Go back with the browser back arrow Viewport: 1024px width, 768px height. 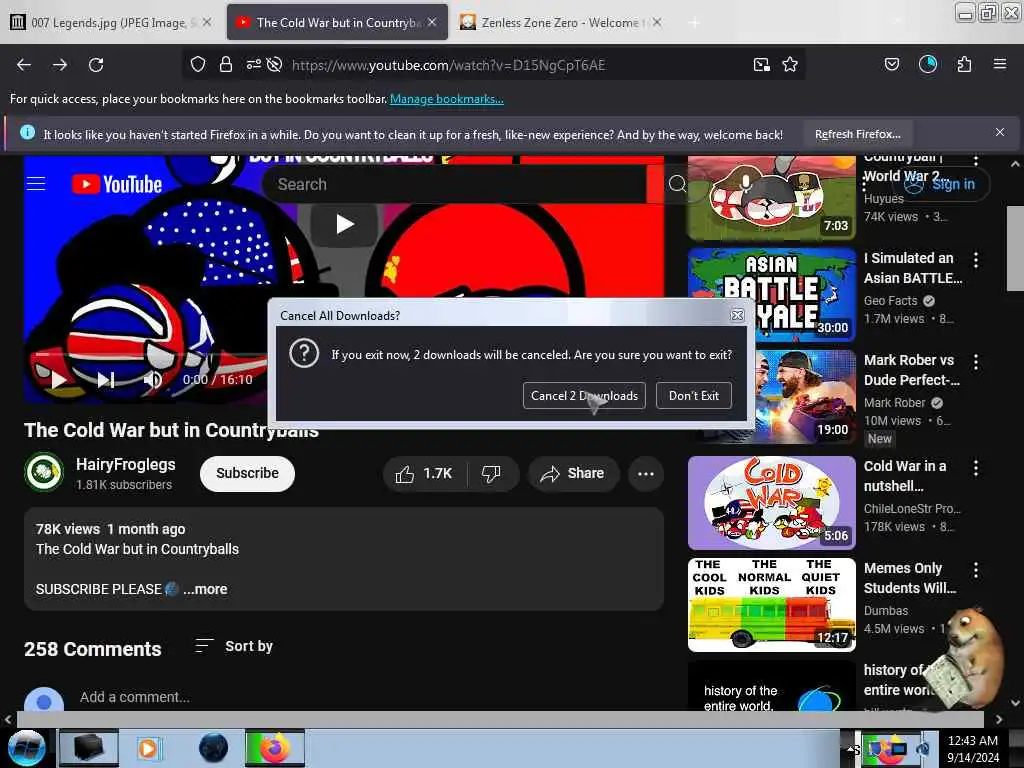pyautogui.click(x=24, y=65)
